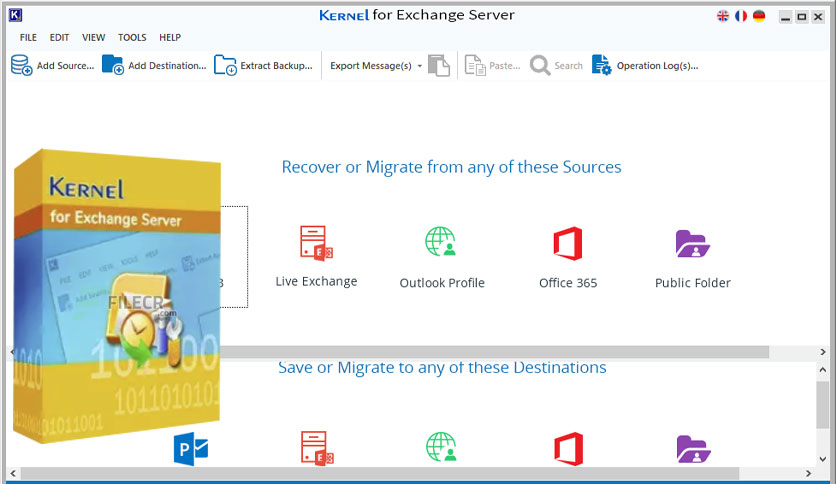Choose the Outlook PST destination icon
Screen dimensions: 836x484
pyautogui.click(x=191, y=449)
